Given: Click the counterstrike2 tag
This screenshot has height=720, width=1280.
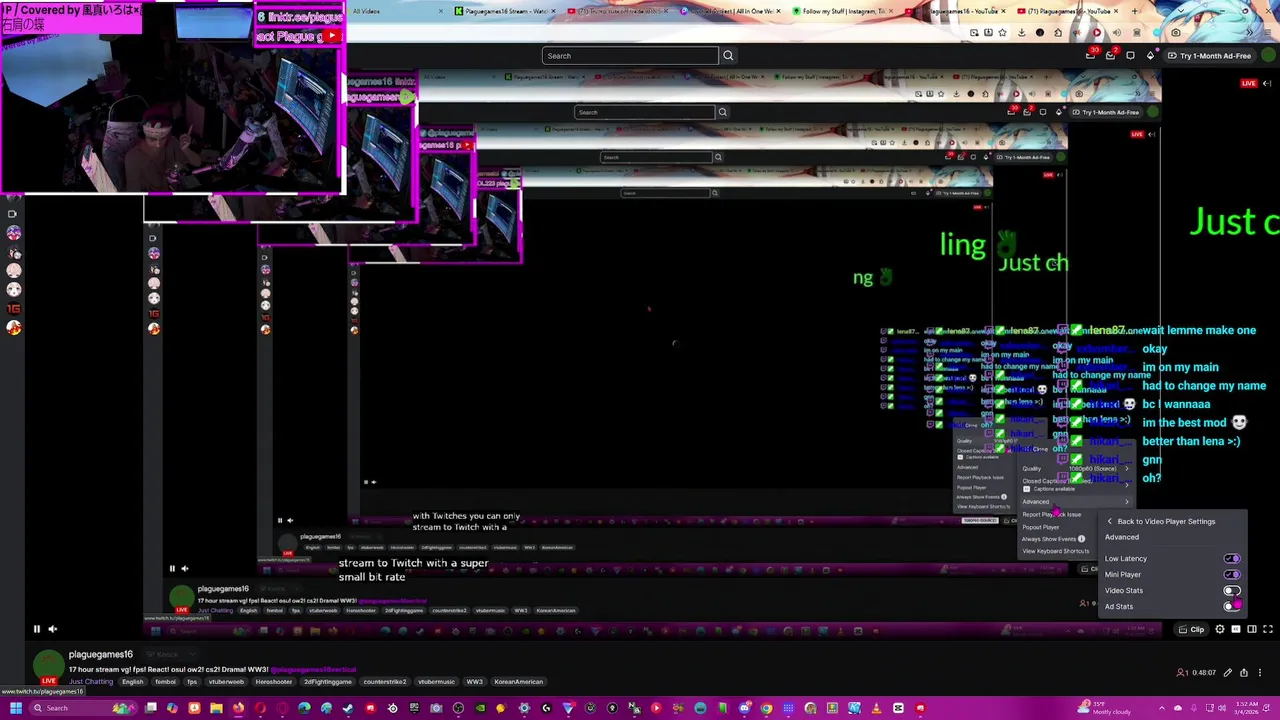Looking at the screenshot, I should click(x=385, y=682).
